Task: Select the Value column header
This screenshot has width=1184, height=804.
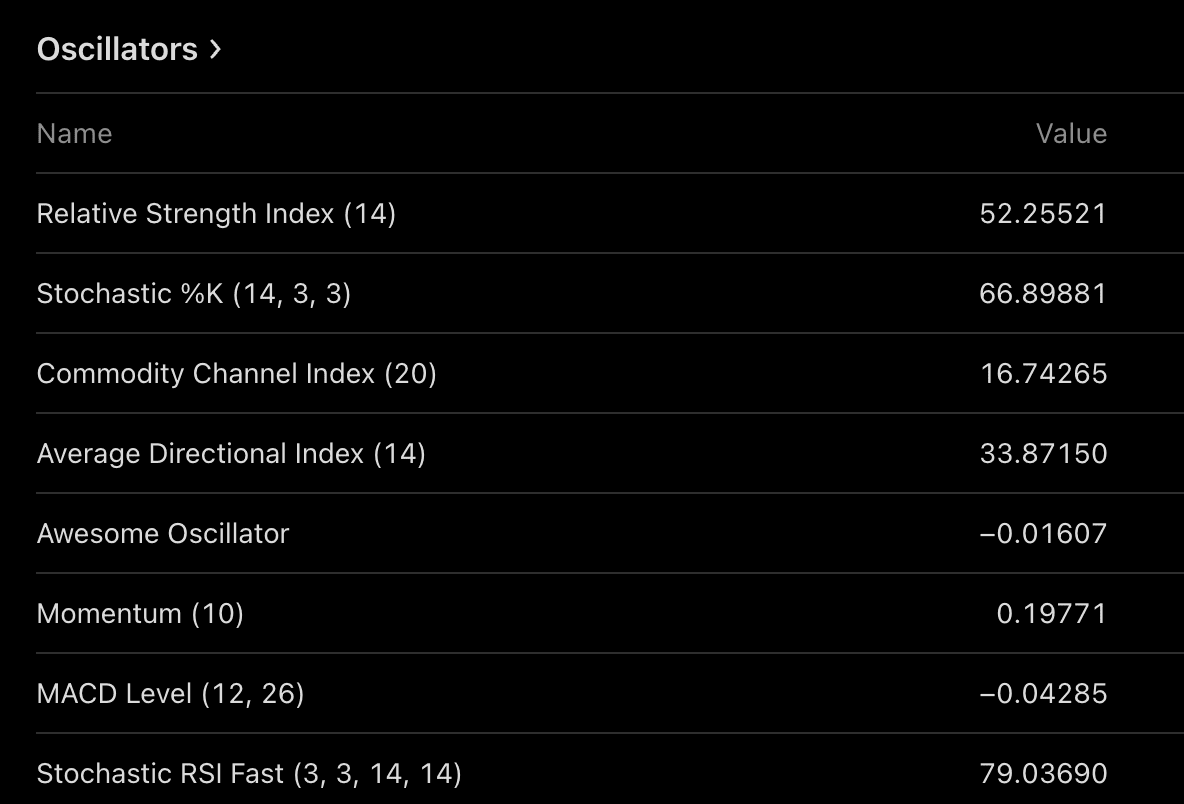Action: tap(1071, 134)
